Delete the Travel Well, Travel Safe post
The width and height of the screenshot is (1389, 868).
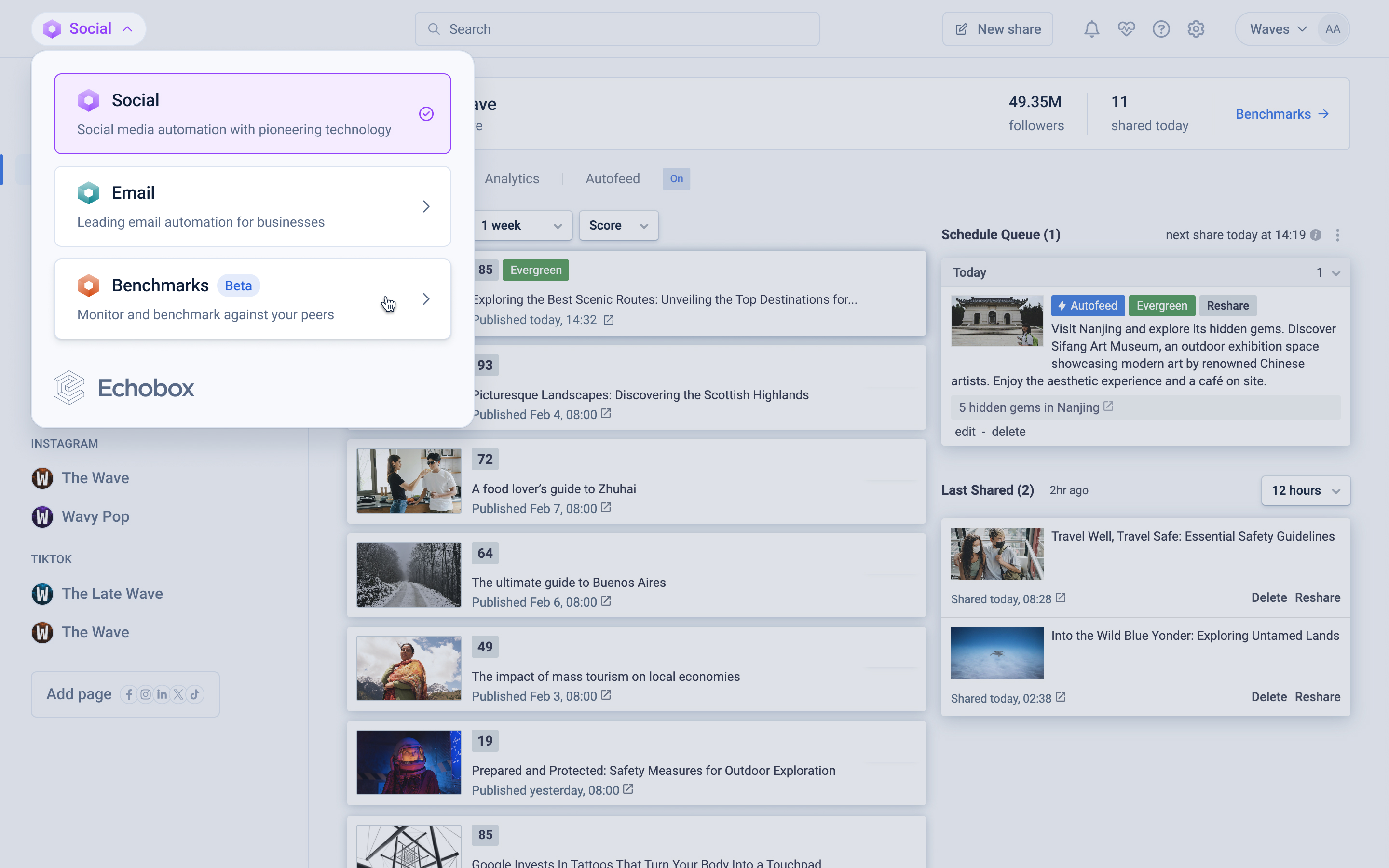1269,597
